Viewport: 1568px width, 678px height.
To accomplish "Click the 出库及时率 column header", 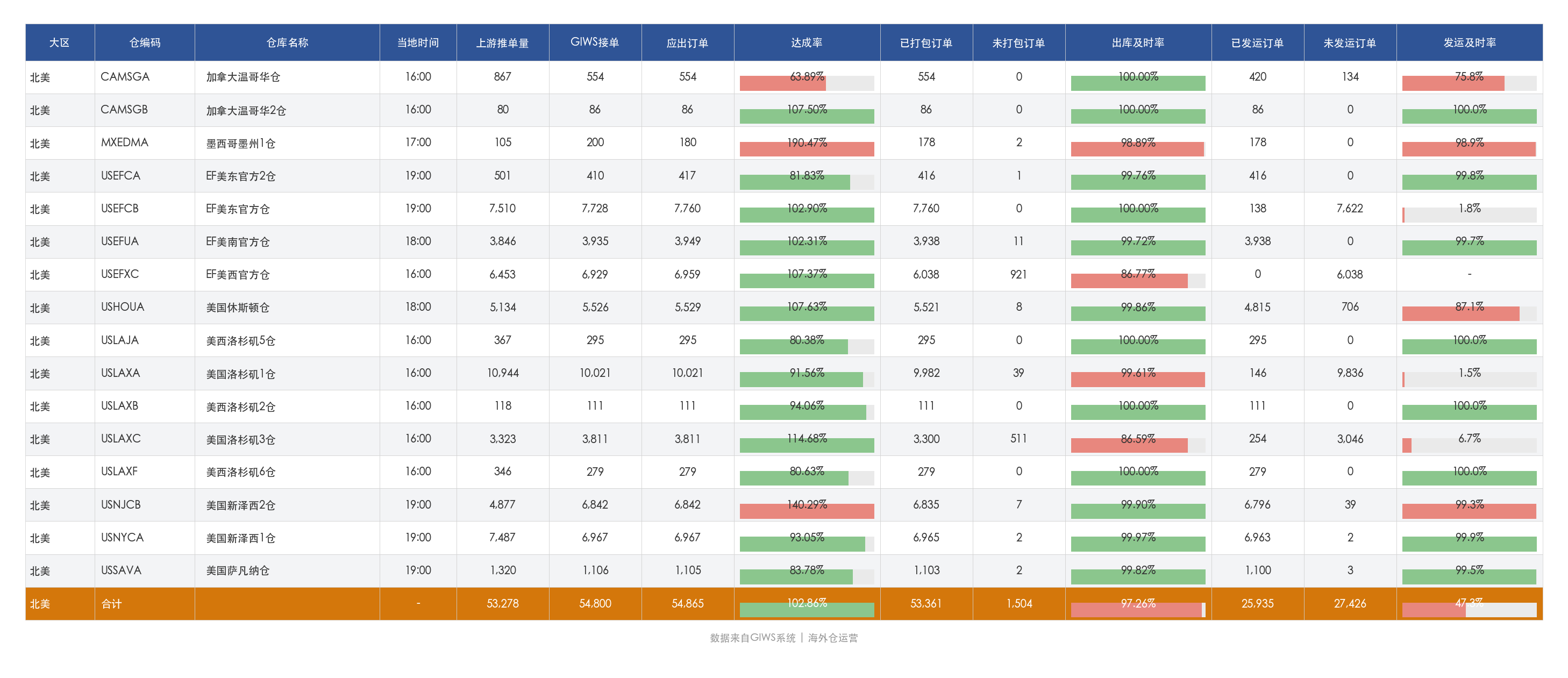I will [x=1138, y=42].
